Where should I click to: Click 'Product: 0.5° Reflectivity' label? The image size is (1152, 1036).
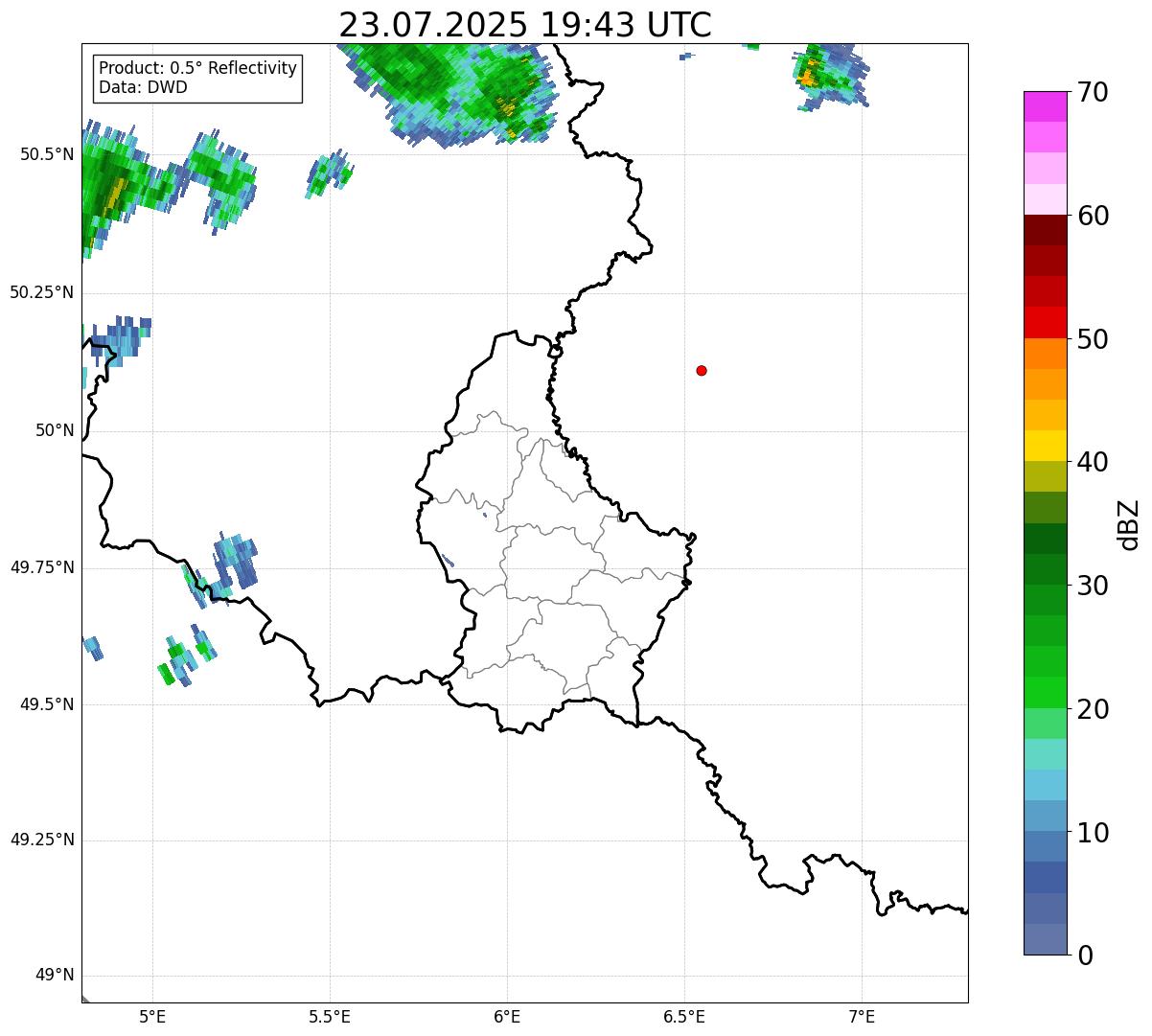[x=198, y=69]
